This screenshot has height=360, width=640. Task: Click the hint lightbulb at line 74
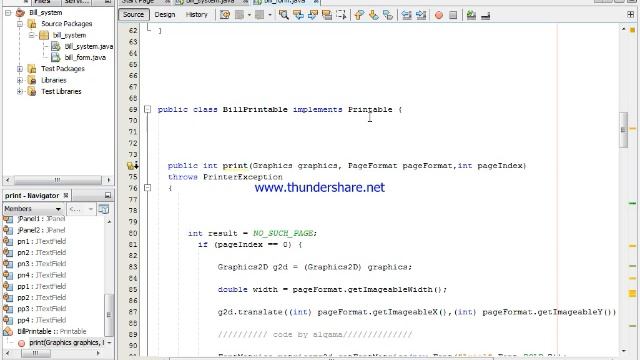tap(131, 165)
